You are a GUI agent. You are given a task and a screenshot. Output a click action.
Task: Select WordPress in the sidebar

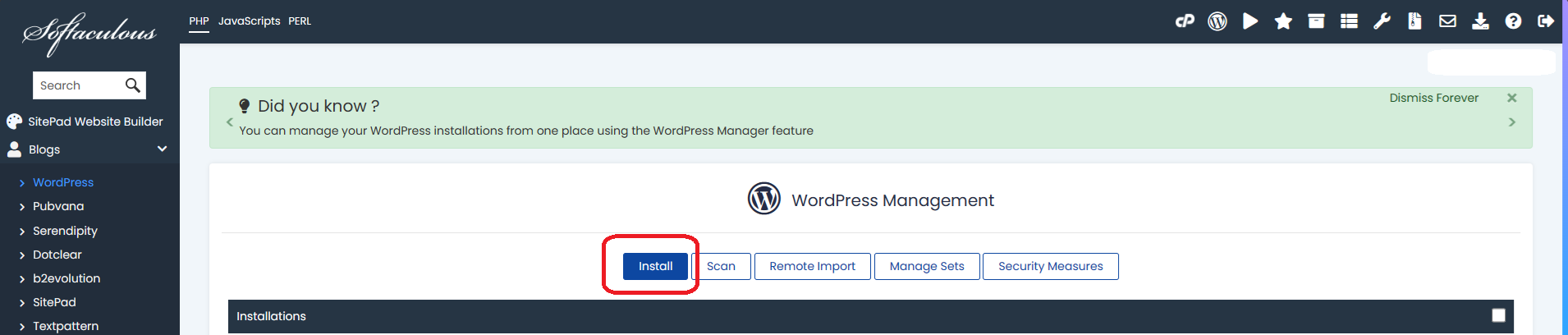click(x=63, y=182)
